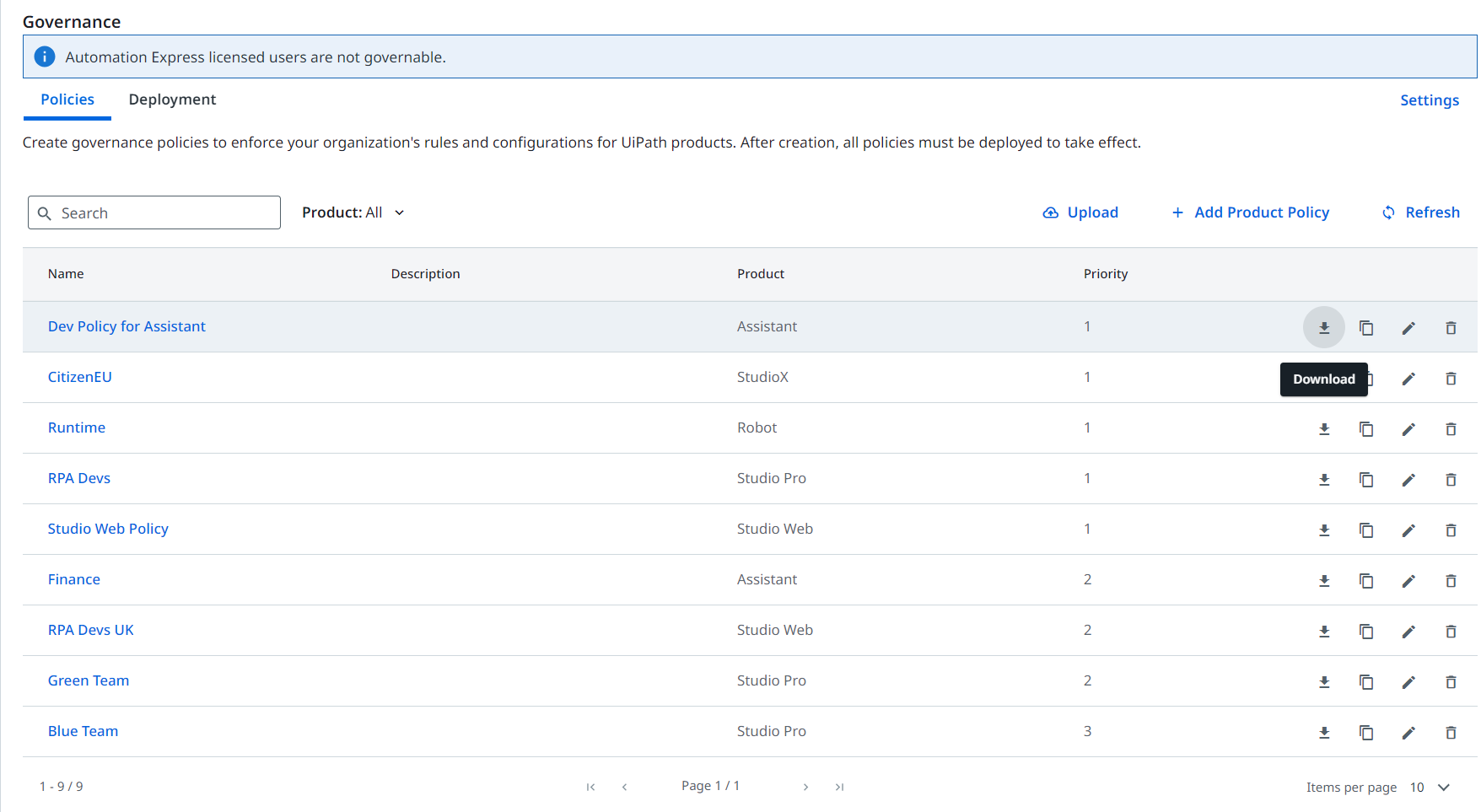
Task: Download the Blue Team policy
Action: [1324, 732]
